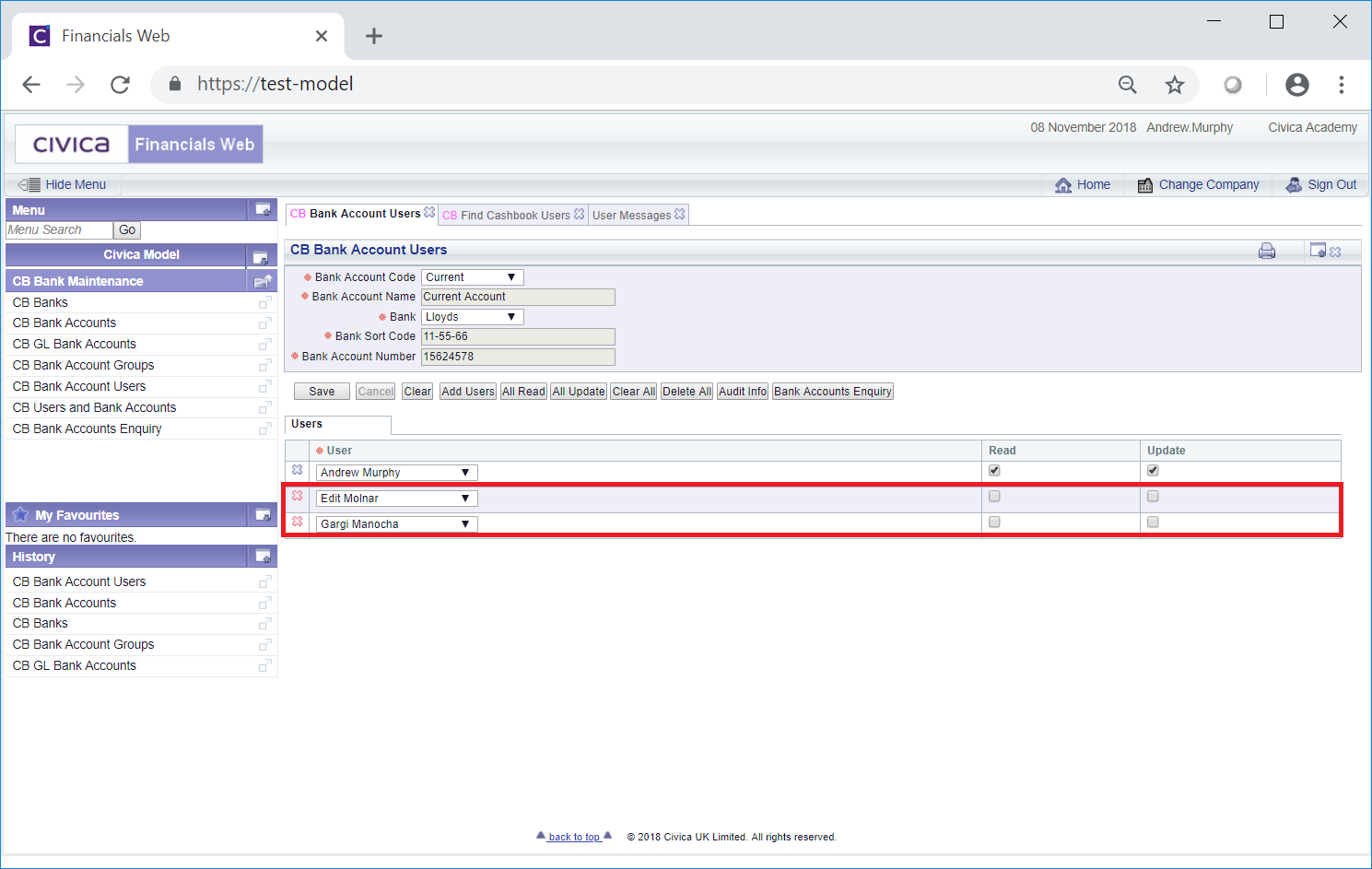1372x869 pixels.
Task: Click the All Read button
Action: tap(523, 392)
